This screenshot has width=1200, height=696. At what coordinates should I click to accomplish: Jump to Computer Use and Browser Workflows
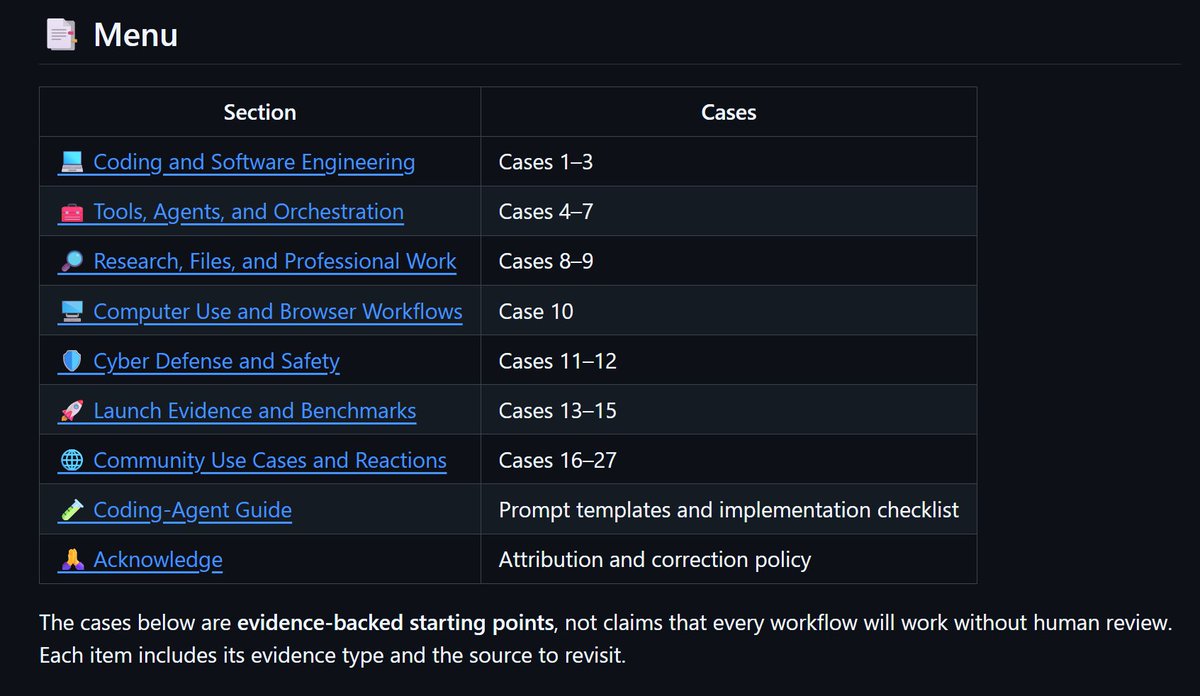[x=278, y=312]
